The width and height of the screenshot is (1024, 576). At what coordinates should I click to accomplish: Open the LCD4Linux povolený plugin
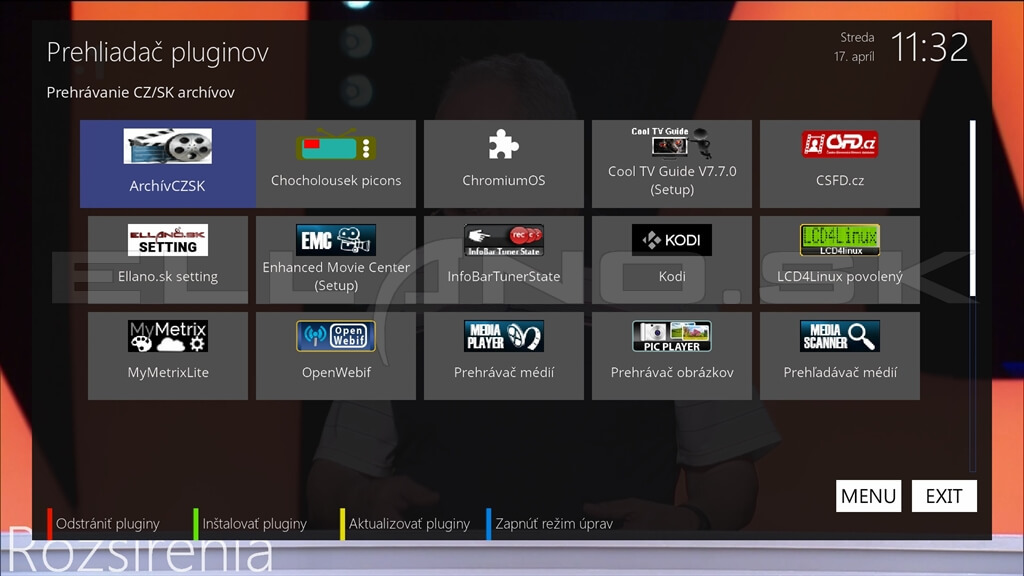point(840,260)
